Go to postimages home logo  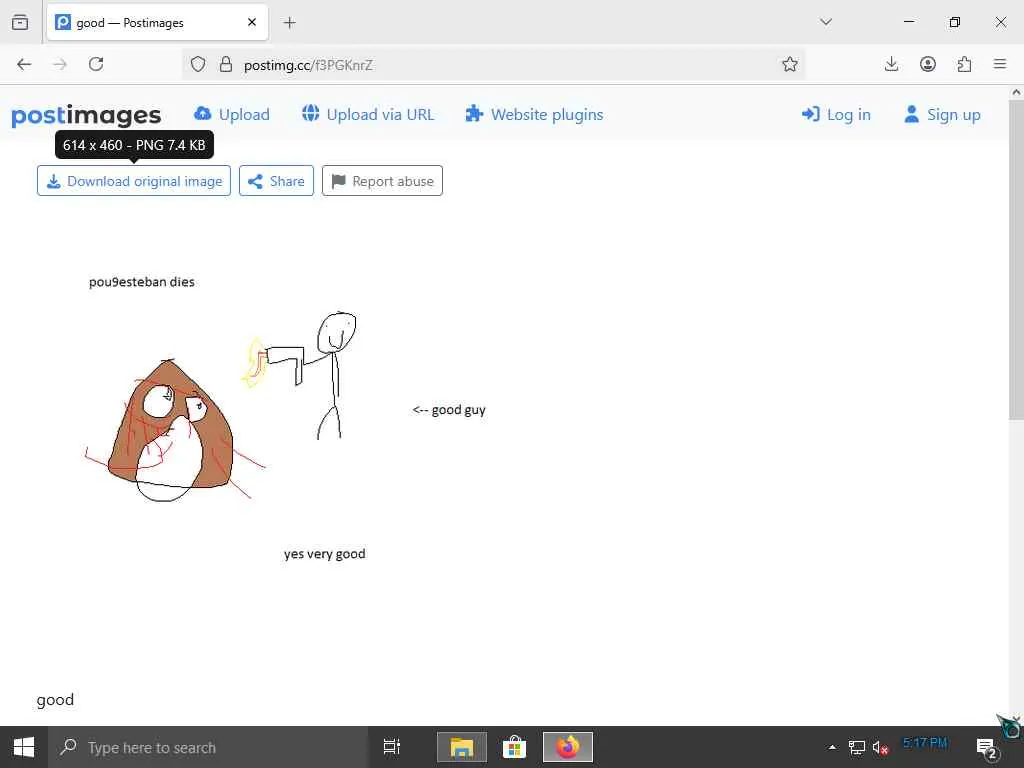pyautogui.click(x=86, y=116)
